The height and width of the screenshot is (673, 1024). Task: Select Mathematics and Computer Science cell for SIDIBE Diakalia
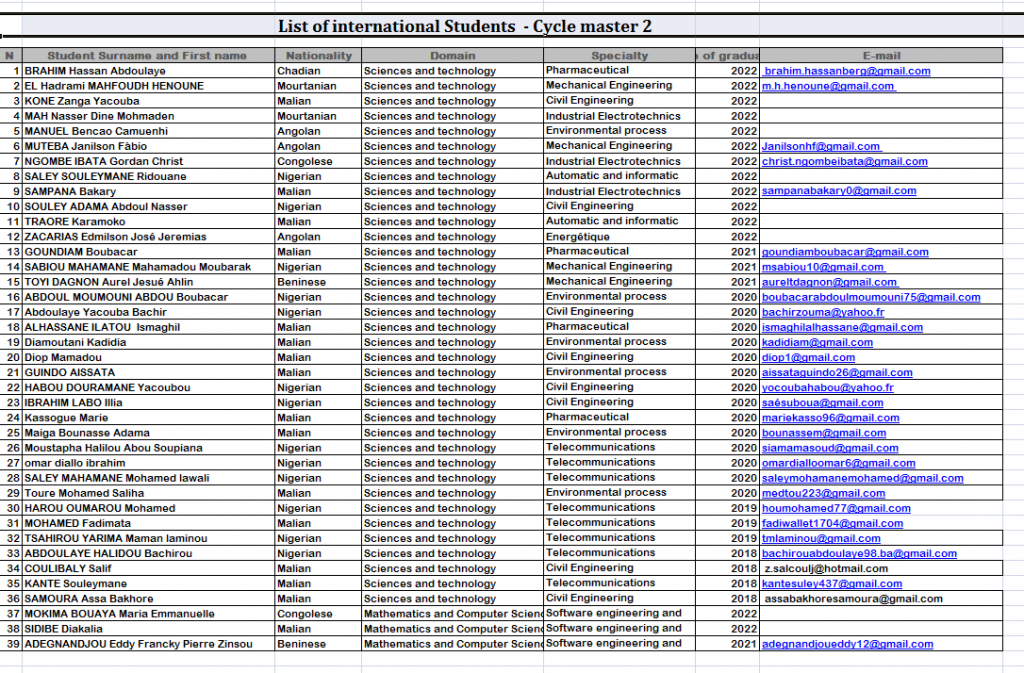(453, 629)
